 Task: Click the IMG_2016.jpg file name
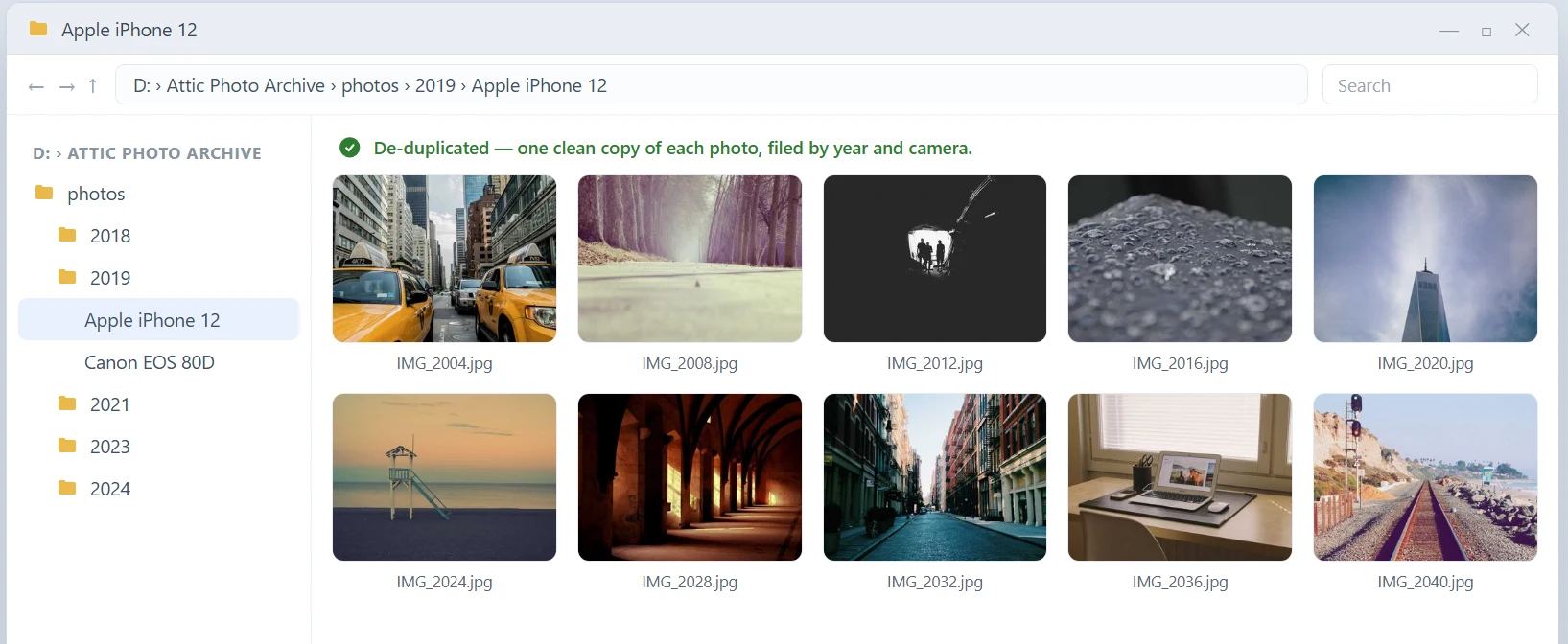coord(1180,363)
